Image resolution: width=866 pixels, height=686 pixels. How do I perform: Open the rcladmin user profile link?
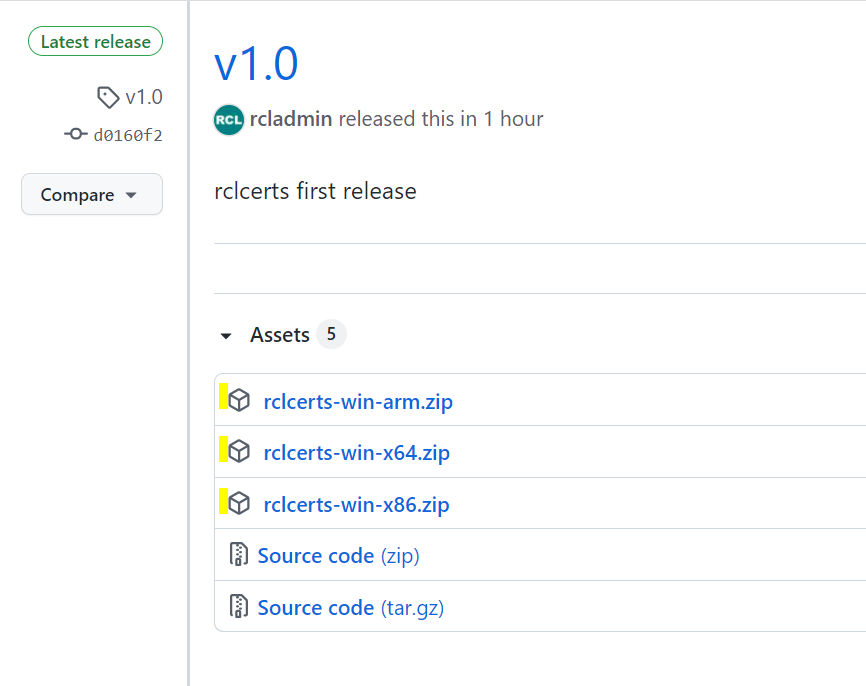tap(291, 119)
